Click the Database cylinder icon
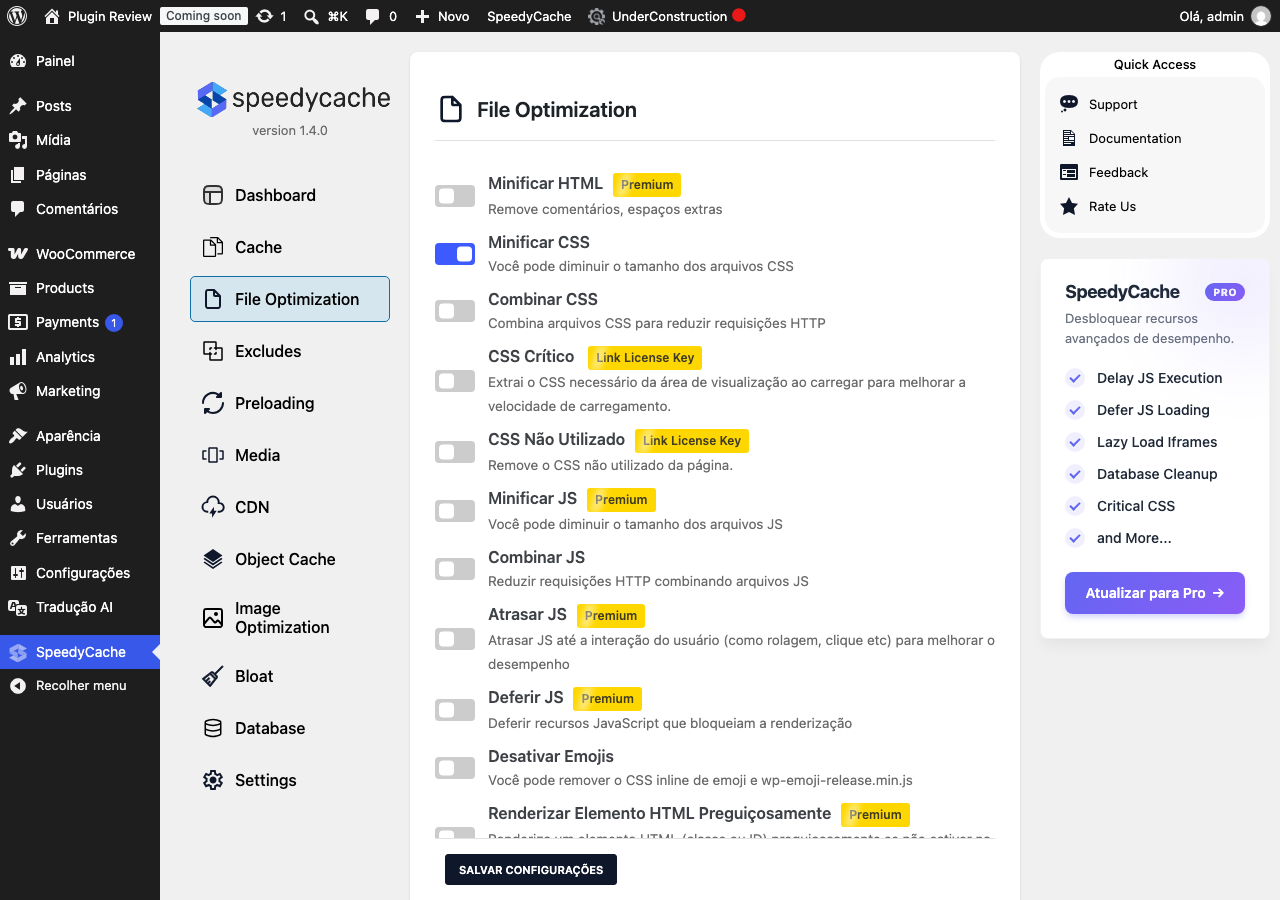 [213, 728]
